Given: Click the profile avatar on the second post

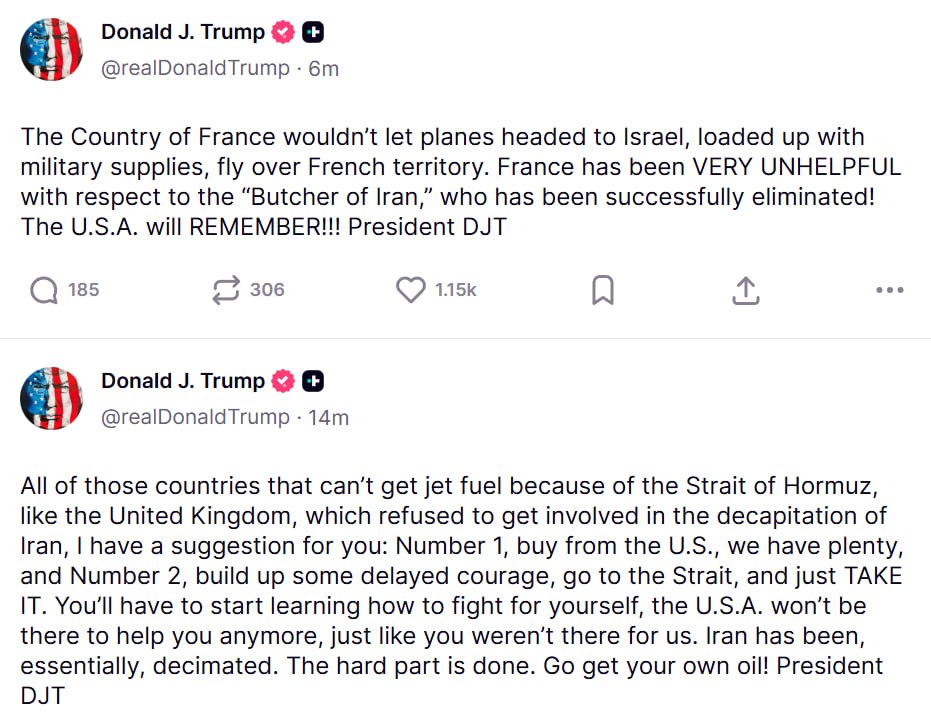Looking at the screenshot, I should pyautogui.click(x=51, y=398).
